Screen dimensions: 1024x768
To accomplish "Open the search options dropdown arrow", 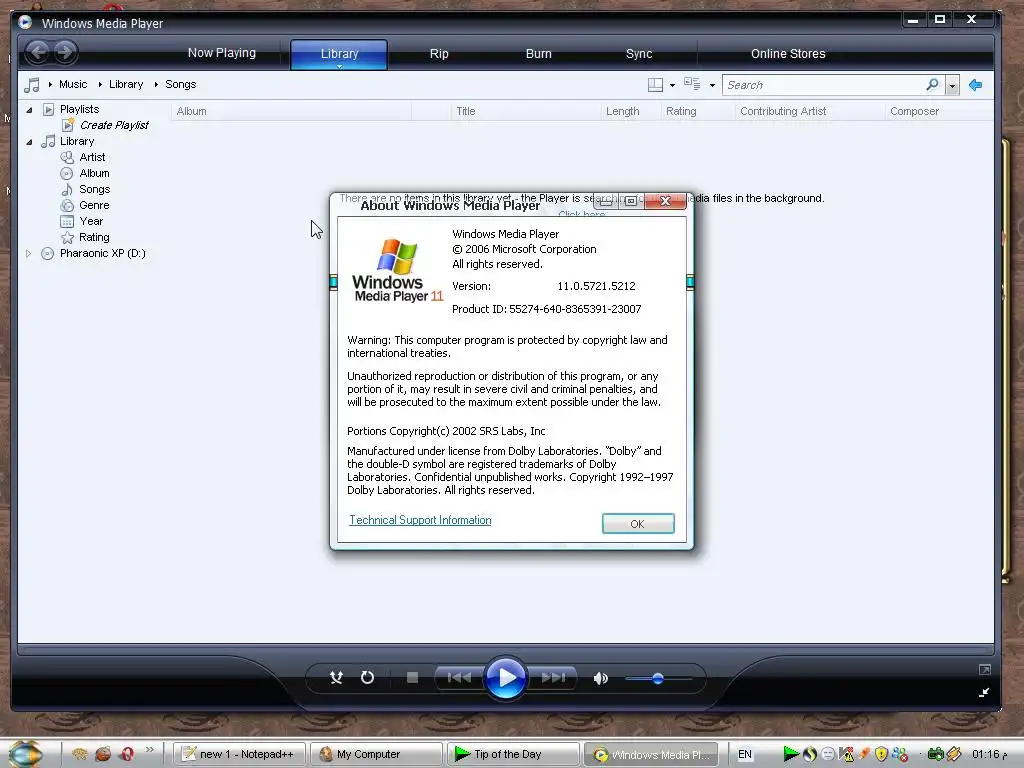I will point(952,86).
